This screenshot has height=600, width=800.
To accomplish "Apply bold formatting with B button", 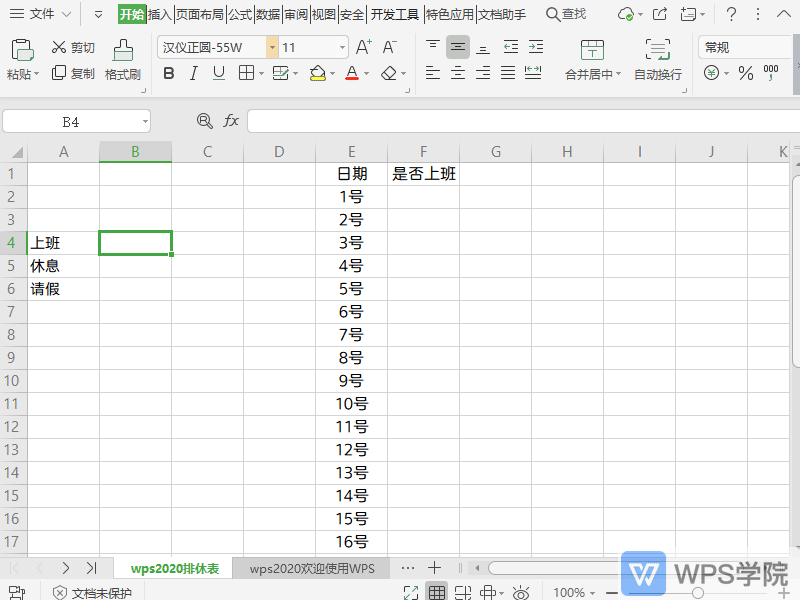I will tap(168, 73).
